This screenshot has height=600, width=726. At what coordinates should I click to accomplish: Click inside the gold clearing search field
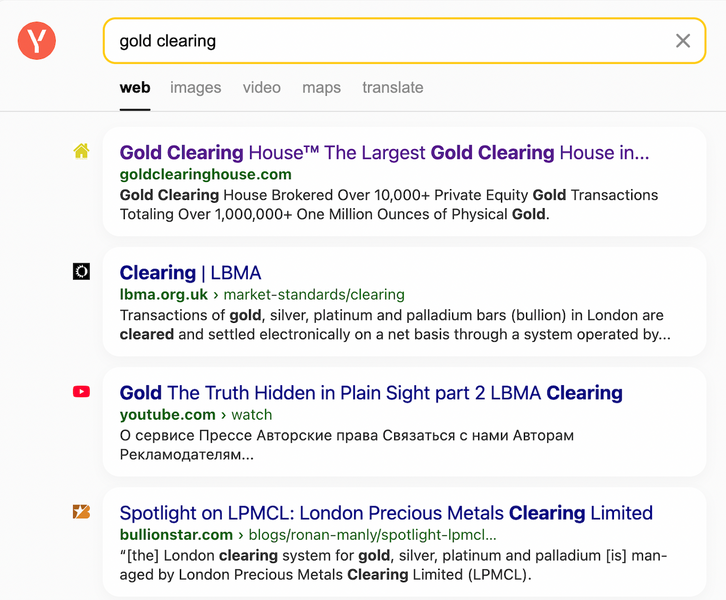pos(390,41)
